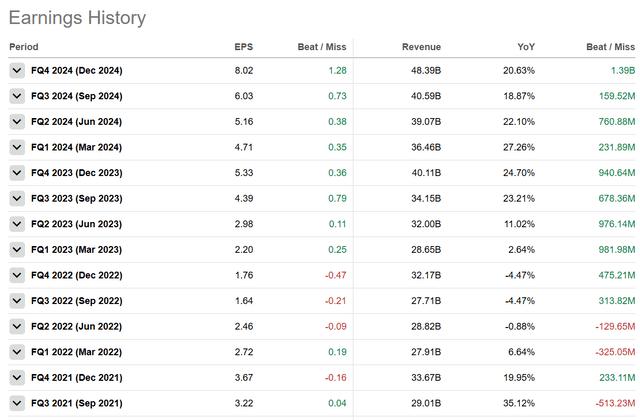Expand the FQ2 2023 (Jun 2023) row
The width and height of the screenshot is (640, 420).
[17, 223]
